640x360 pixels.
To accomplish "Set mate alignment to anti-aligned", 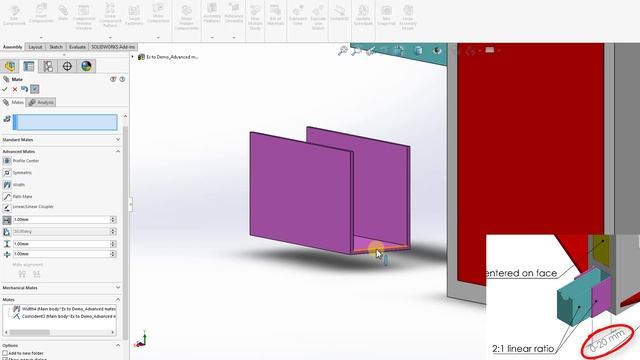I will click(36, 274).
